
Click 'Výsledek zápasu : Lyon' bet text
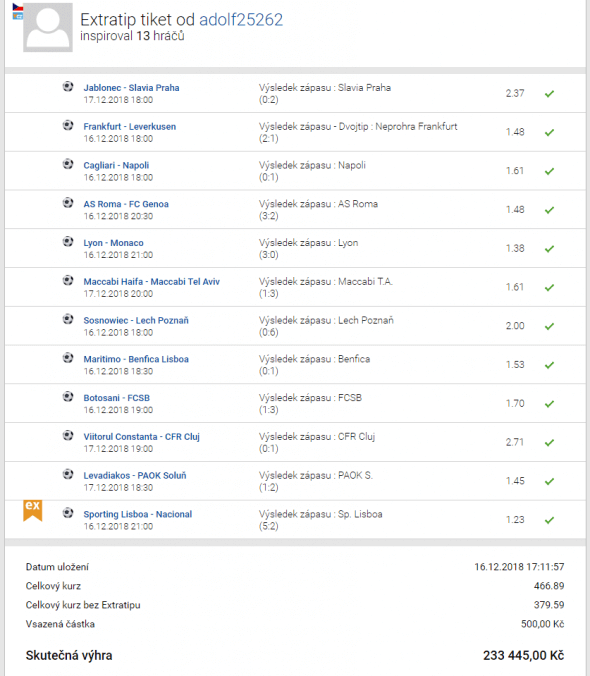coord(309,243)
